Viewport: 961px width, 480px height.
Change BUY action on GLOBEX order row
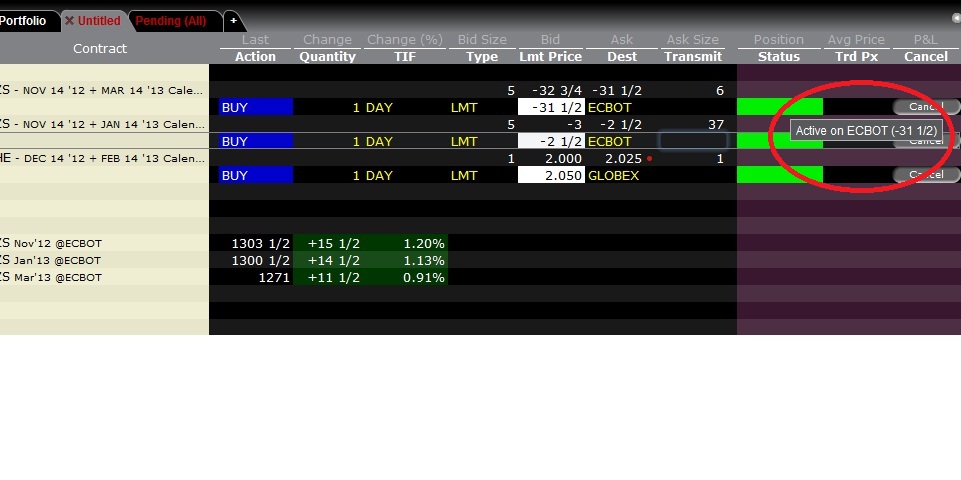(256, 175)
